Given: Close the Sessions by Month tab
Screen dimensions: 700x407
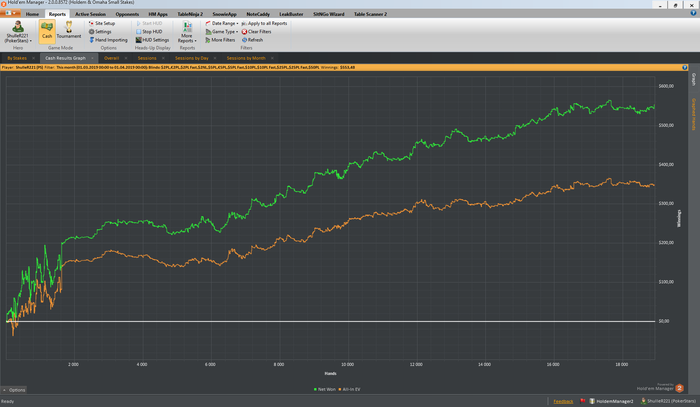Looking at the screenshot, I should (x=272, y=58).
